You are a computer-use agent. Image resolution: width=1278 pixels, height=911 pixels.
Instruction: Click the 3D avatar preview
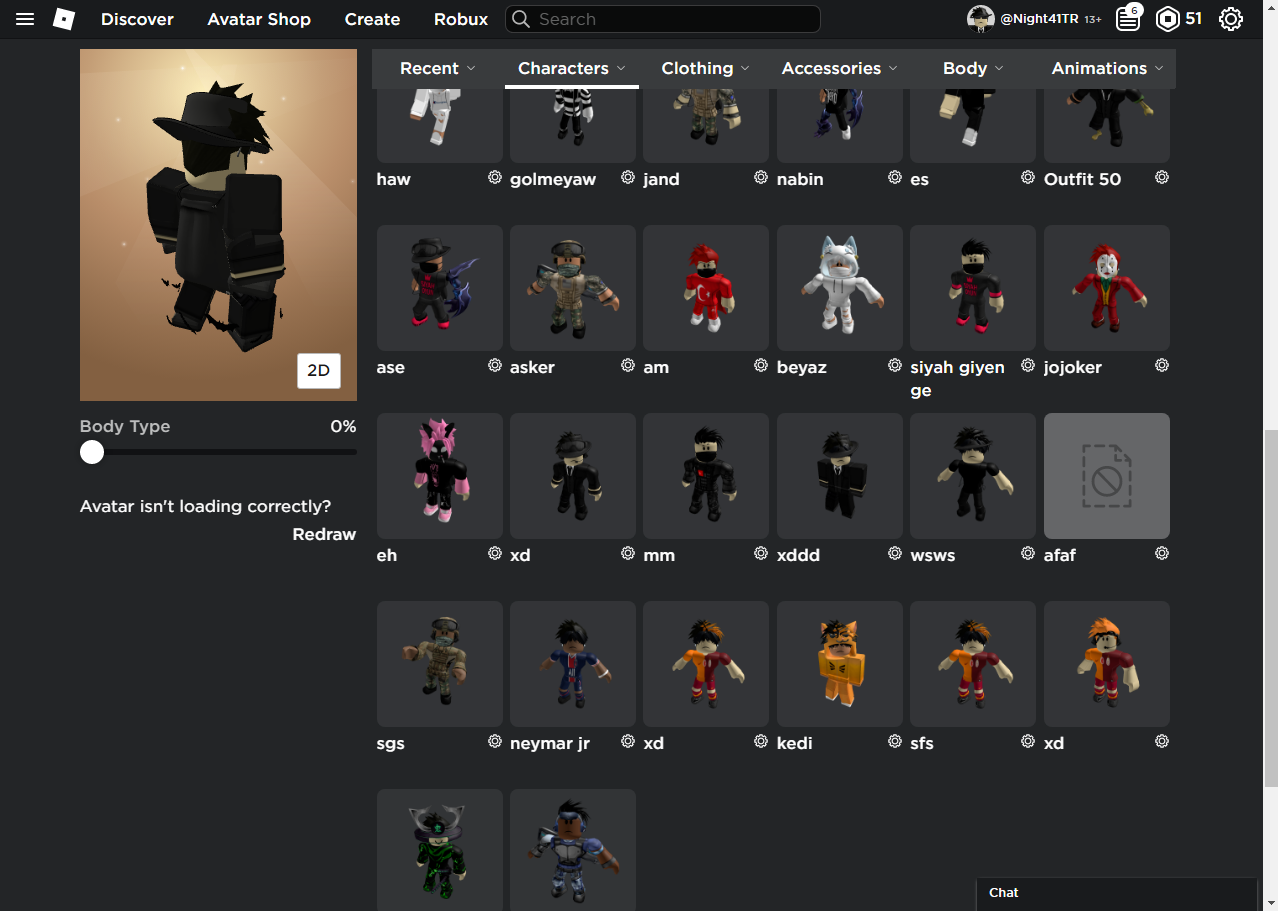[x=218, y=225]
